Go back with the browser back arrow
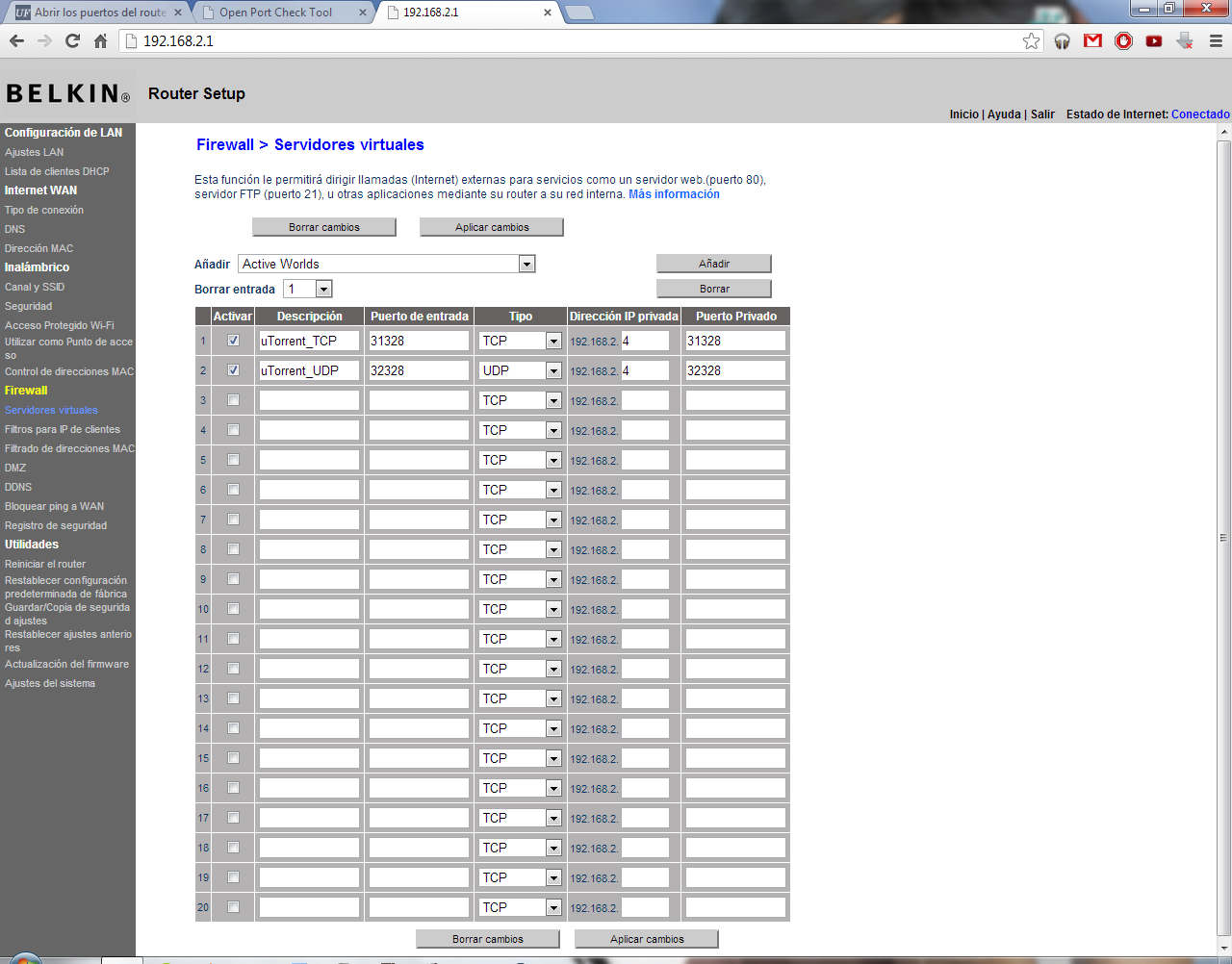 click(16, 41)
